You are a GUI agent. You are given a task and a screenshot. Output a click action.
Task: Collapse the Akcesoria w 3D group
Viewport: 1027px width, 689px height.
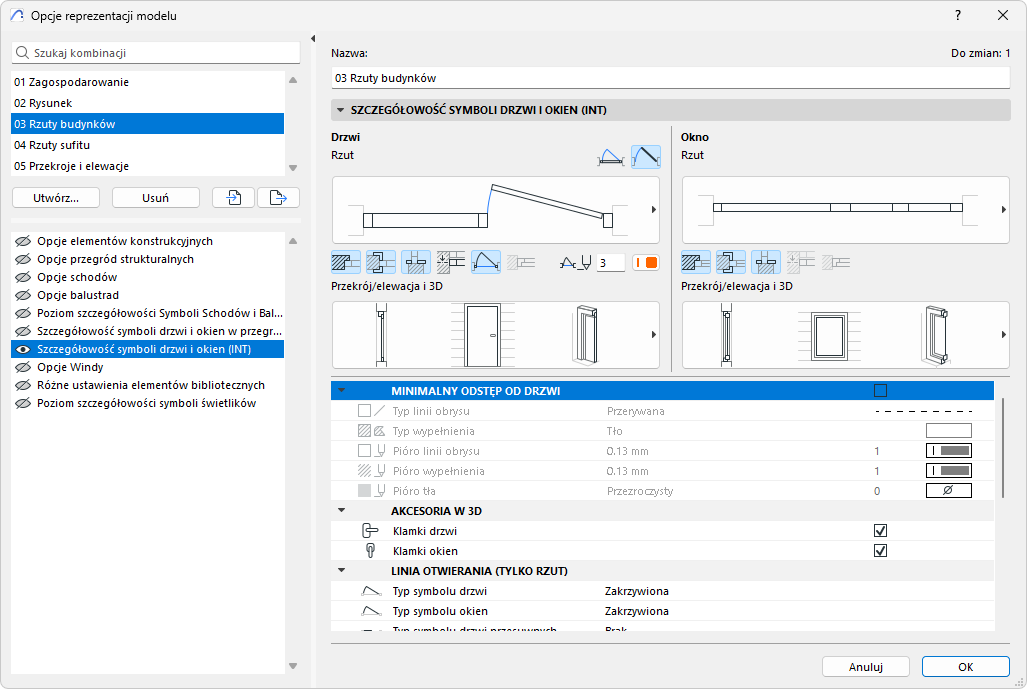point(341,511)
